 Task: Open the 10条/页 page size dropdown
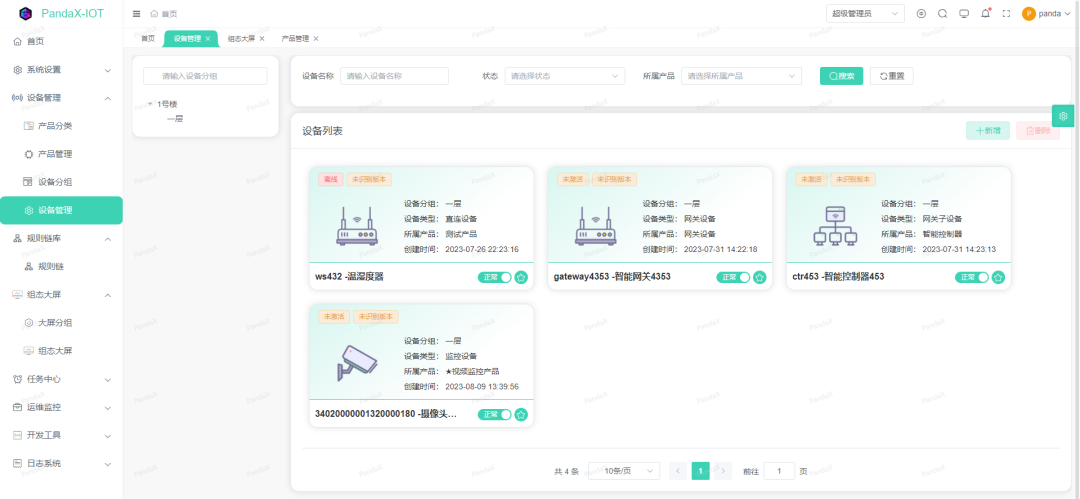coord(624,471)
